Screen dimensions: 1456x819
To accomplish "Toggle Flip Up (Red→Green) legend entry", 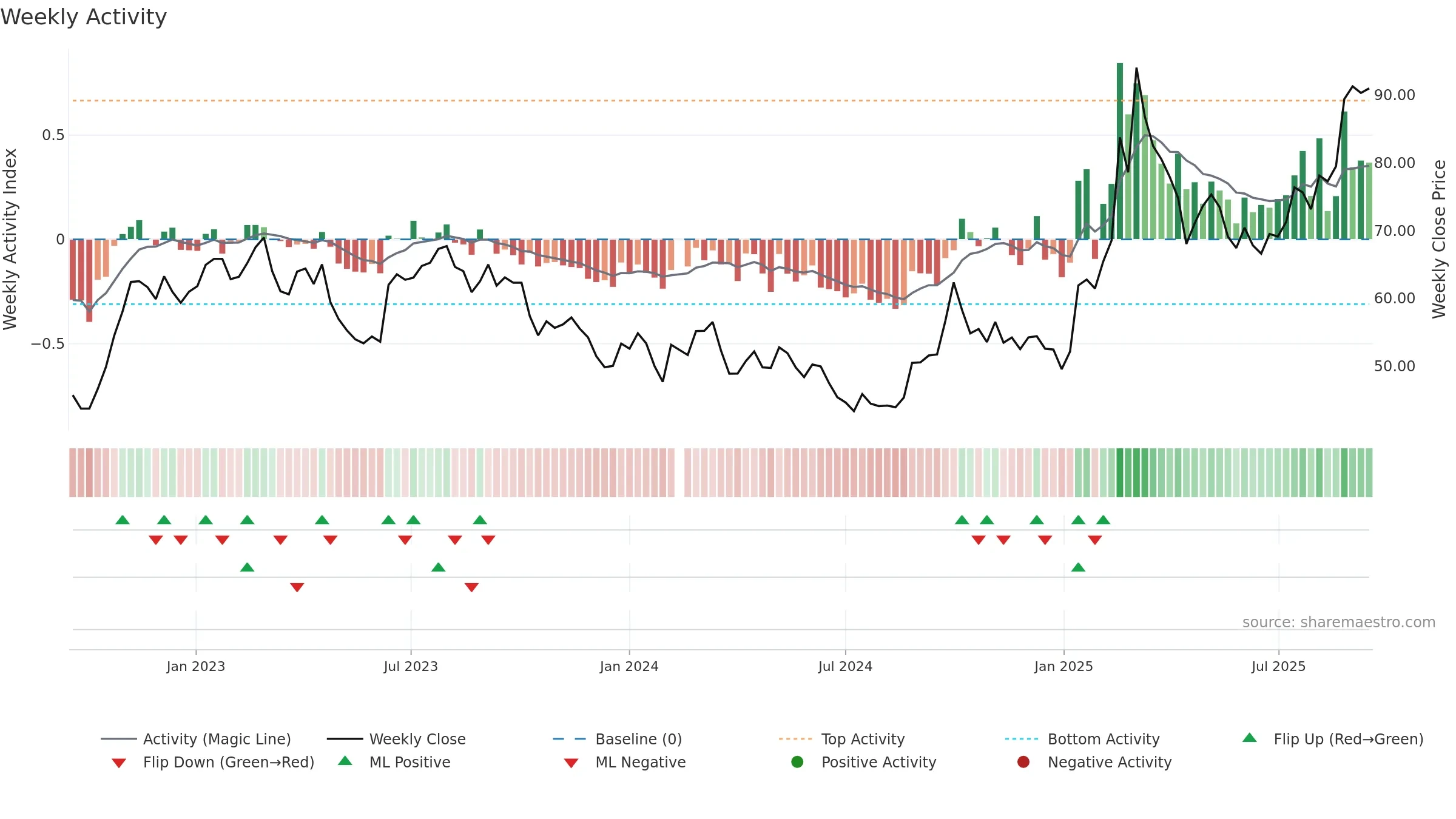I will [1333, 739].
